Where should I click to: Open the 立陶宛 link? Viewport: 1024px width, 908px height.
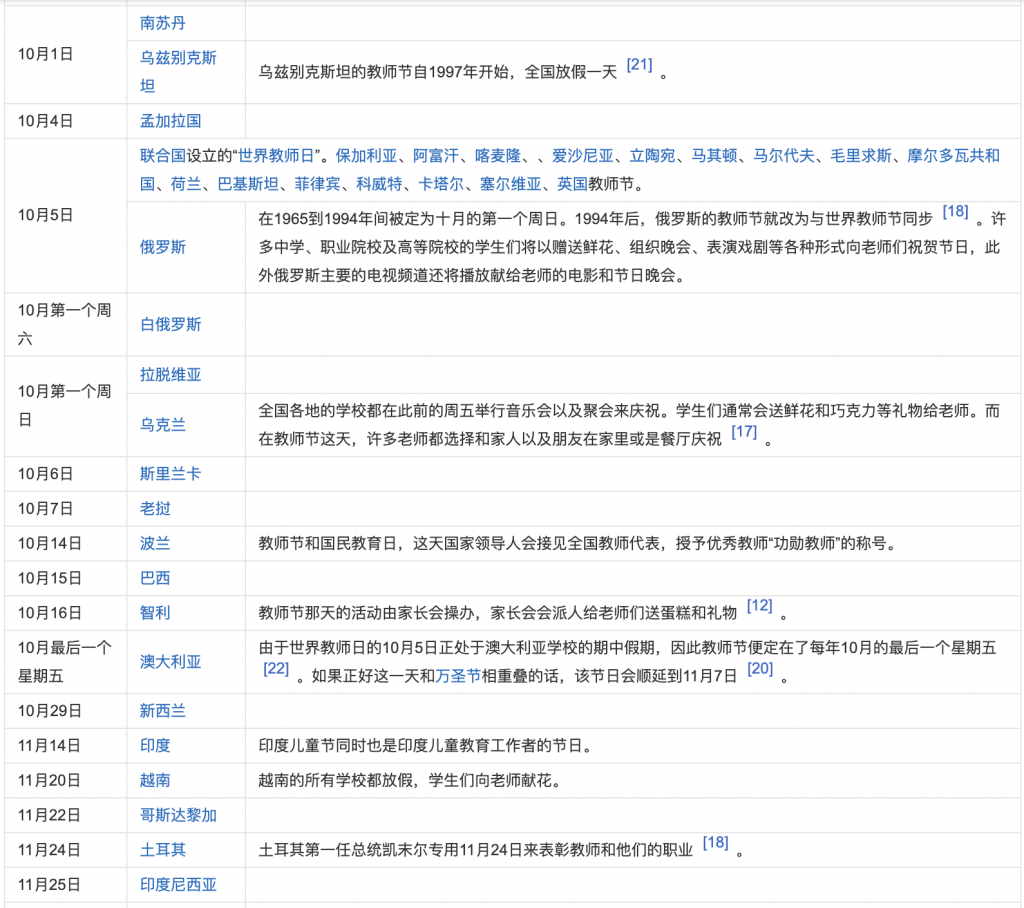coord(652,156)
